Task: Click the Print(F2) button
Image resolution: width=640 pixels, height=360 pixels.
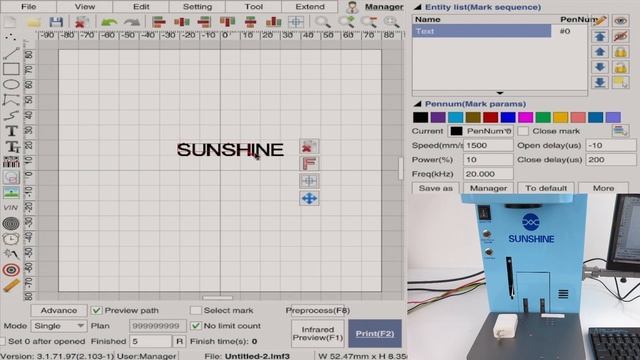Action: pos(375,333)
